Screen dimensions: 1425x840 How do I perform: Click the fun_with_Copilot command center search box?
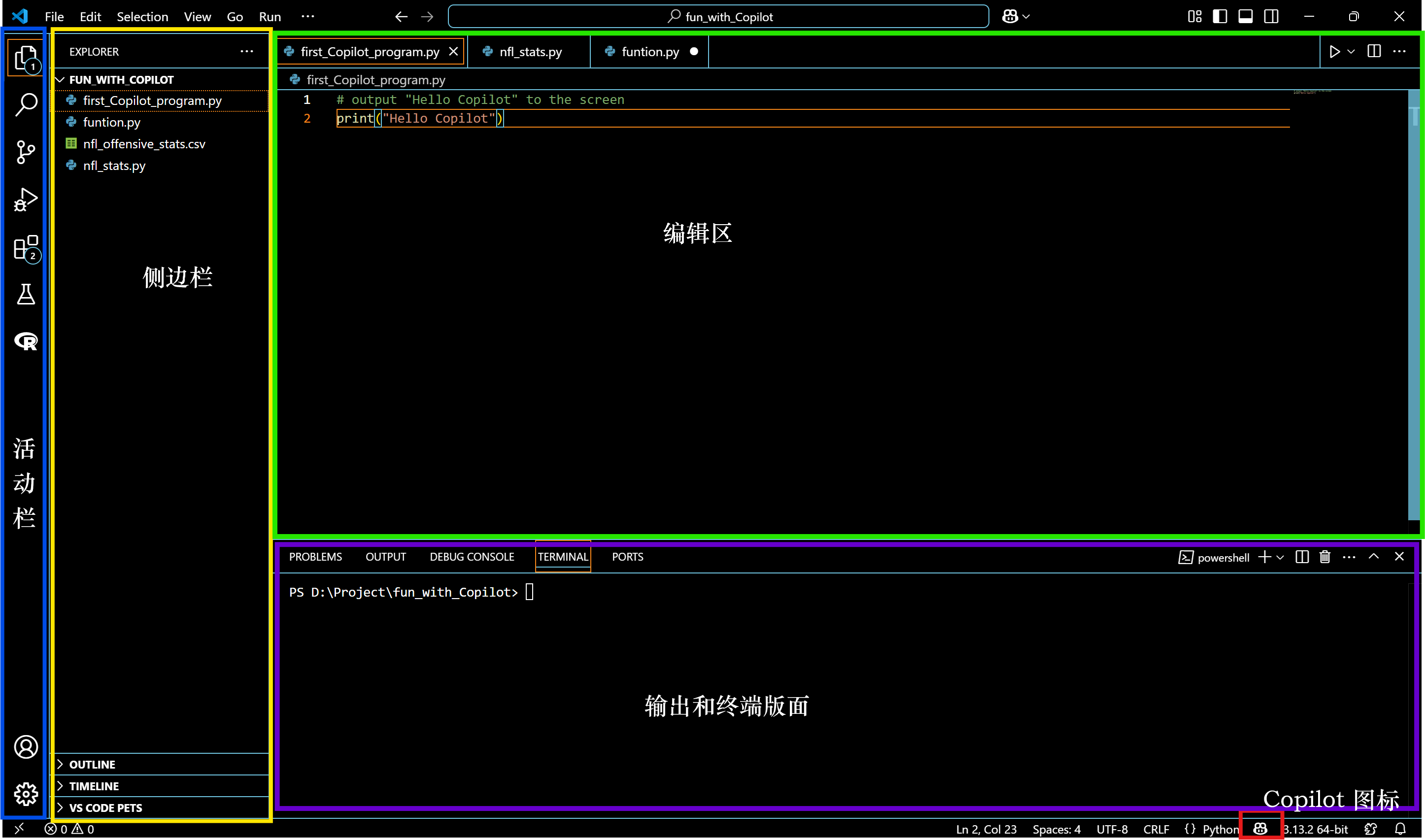coord(718,16)
